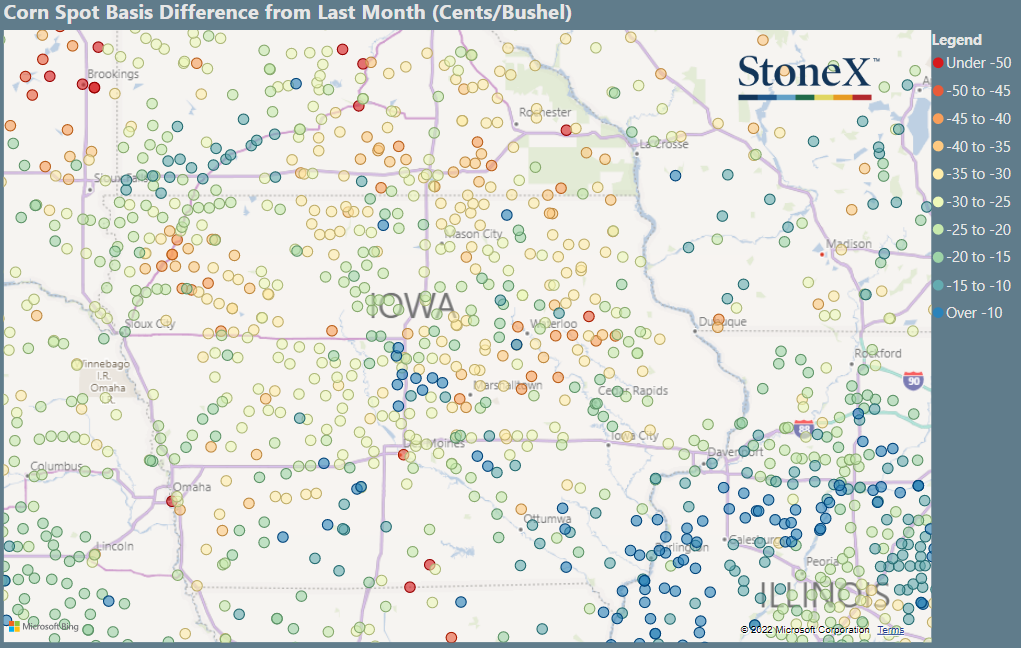Click the Omaha city label
This screenshot has height=648, width=1021.
pyautogui.click(x=191, y=487)
